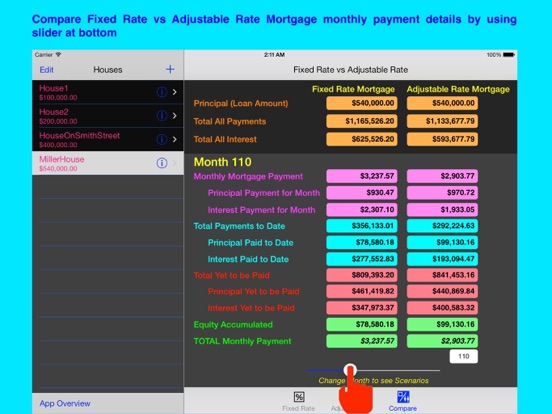This screenshot has height=414, width=552.
Task: Click Interest Payment for Month $2,307.10
Action: tap(362, 209)
